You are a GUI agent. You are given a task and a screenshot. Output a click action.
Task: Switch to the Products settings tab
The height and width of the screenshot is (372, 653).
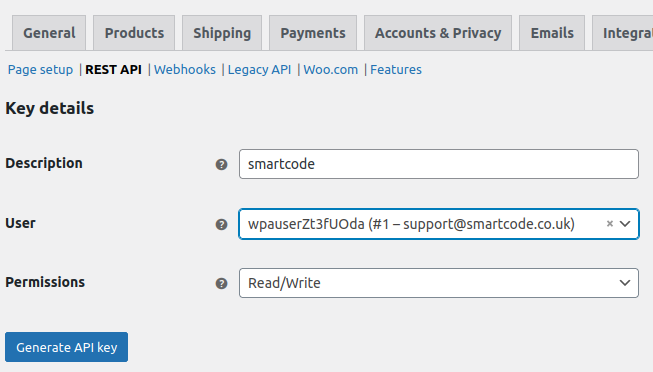pos(134,33)
